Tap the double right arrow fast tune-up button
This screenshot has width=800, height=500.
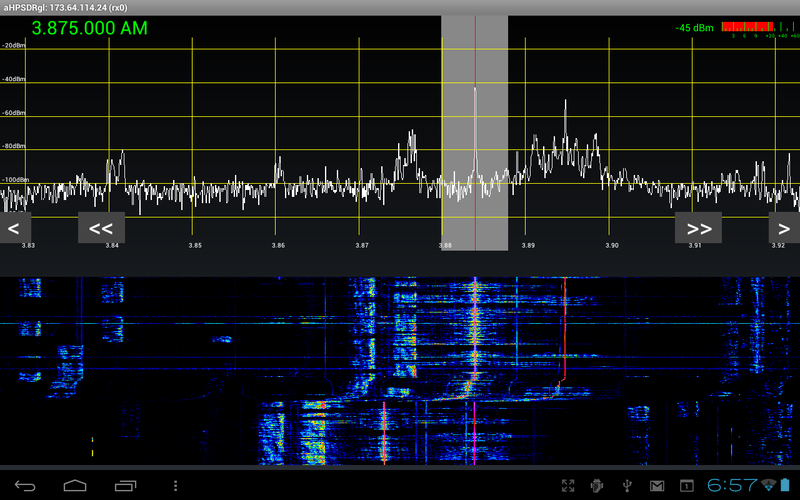698,228
